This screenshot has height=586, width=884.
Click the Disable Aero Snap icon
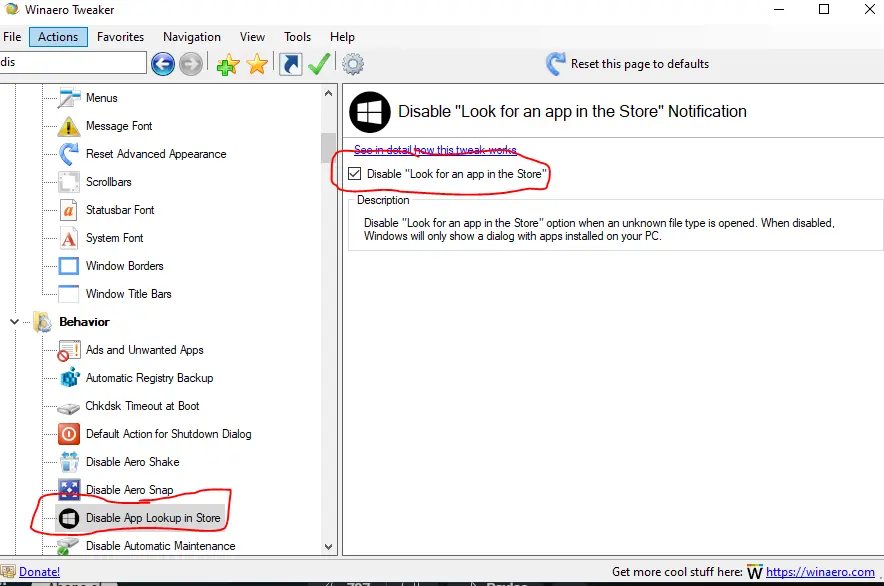click(69, 490)
